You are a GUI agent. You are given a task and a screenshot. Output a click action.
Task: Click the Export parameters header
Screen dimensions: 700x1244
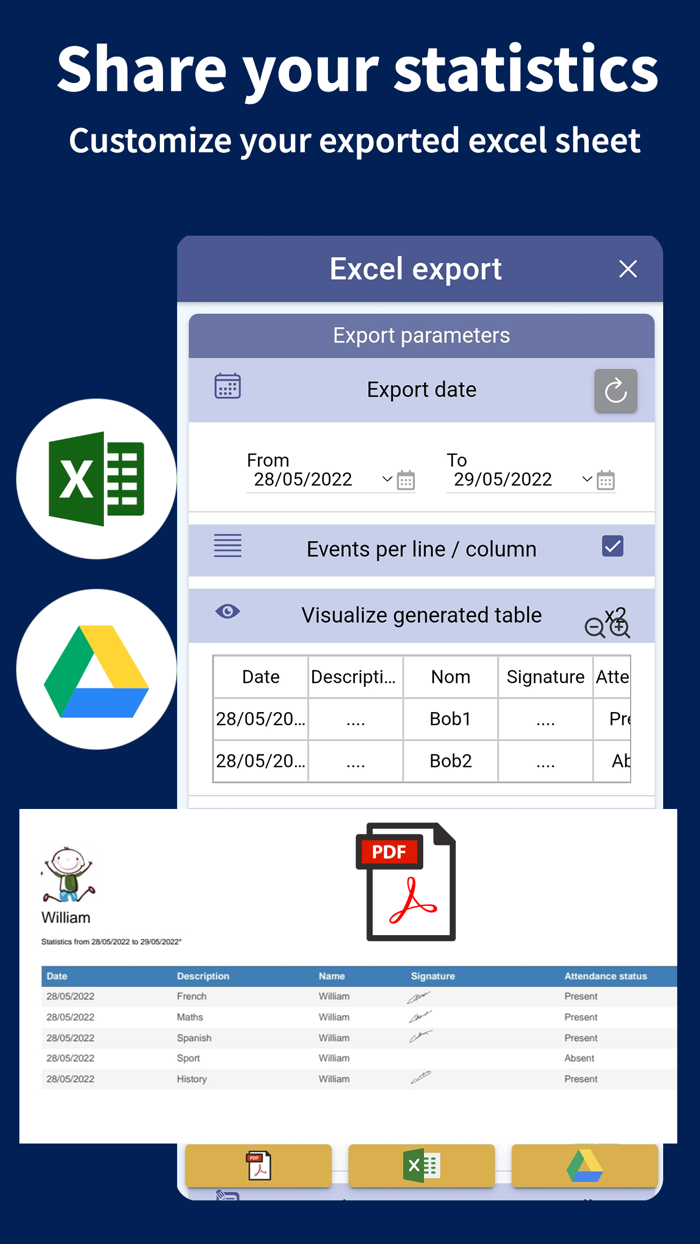(x=422, y=336)
